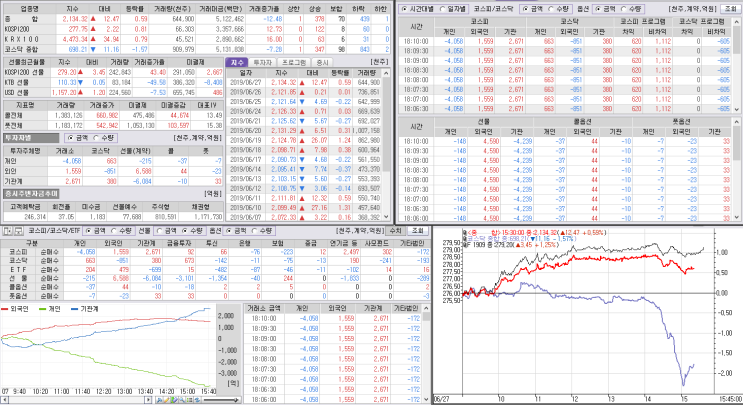Click the USD 선물 row

[113, 92]
